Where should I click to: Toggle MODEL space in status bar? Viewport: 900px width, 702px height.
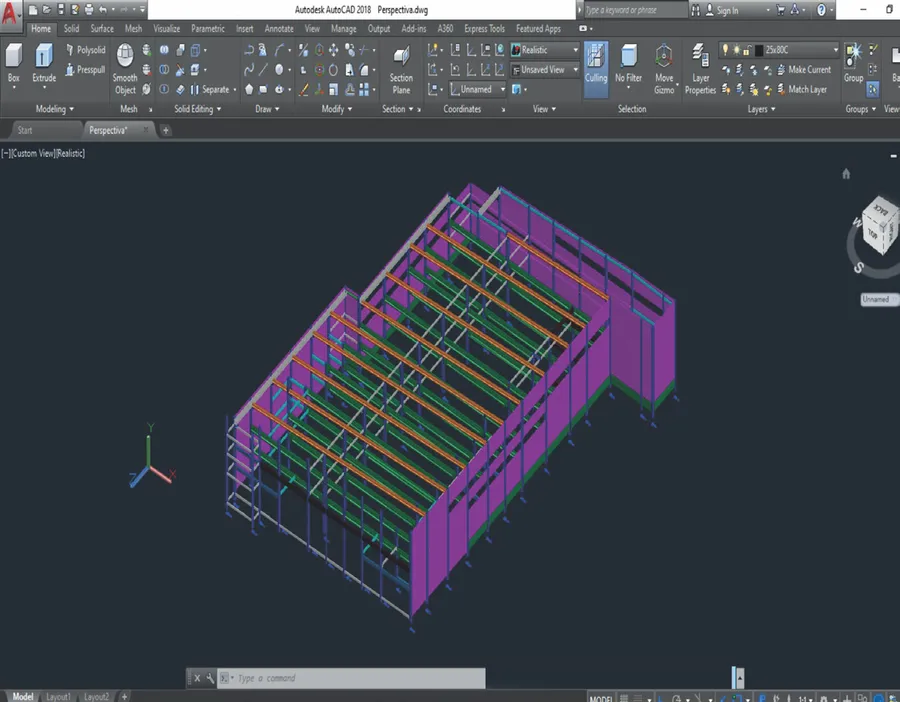601,698
